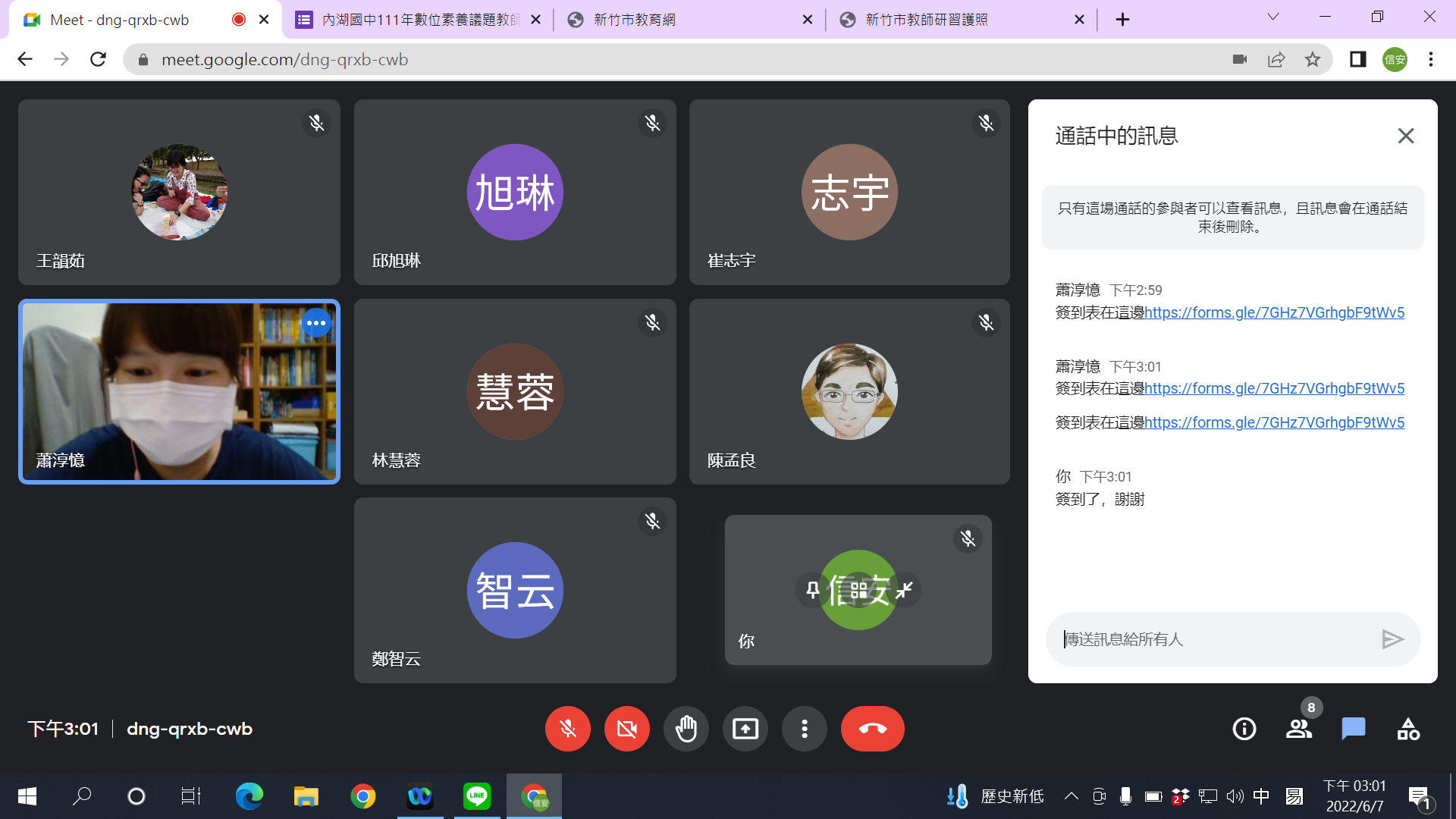
Task: Open more options three-dot menu in call bar
Action: [x=804, y=729]
